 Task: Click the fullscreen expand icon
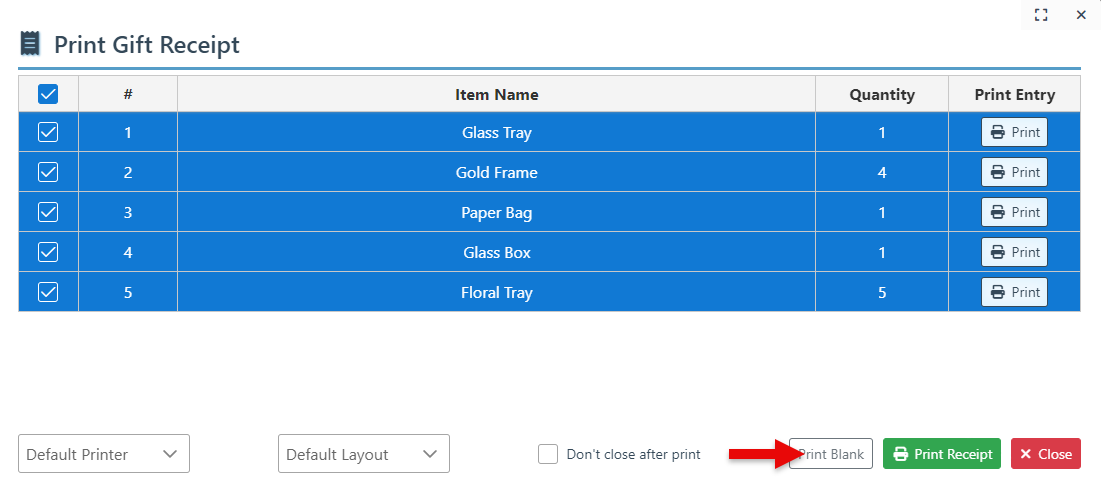pyautogui.click(x=1041, y=15)
